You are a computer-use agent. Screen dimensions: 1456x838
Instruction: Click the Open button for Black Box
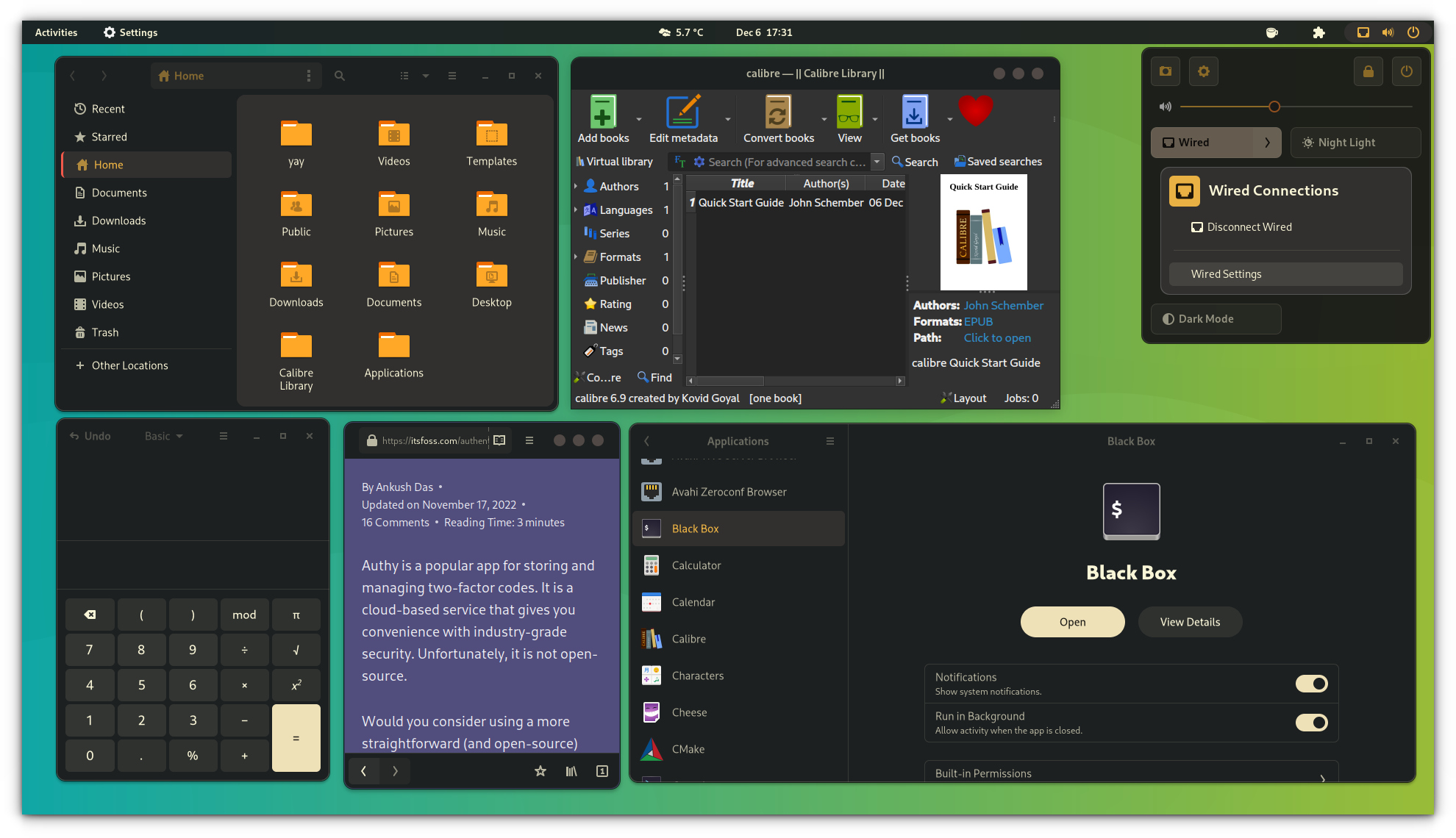[x=1072, y=622]
